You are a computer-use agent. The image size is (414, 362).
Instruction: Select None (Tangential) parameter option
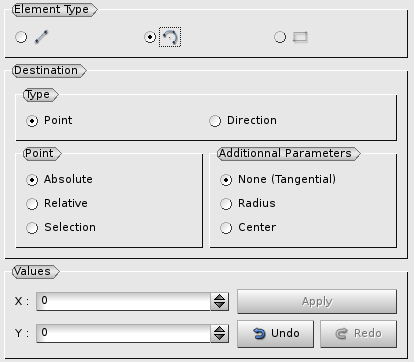(x=278, y=180)
